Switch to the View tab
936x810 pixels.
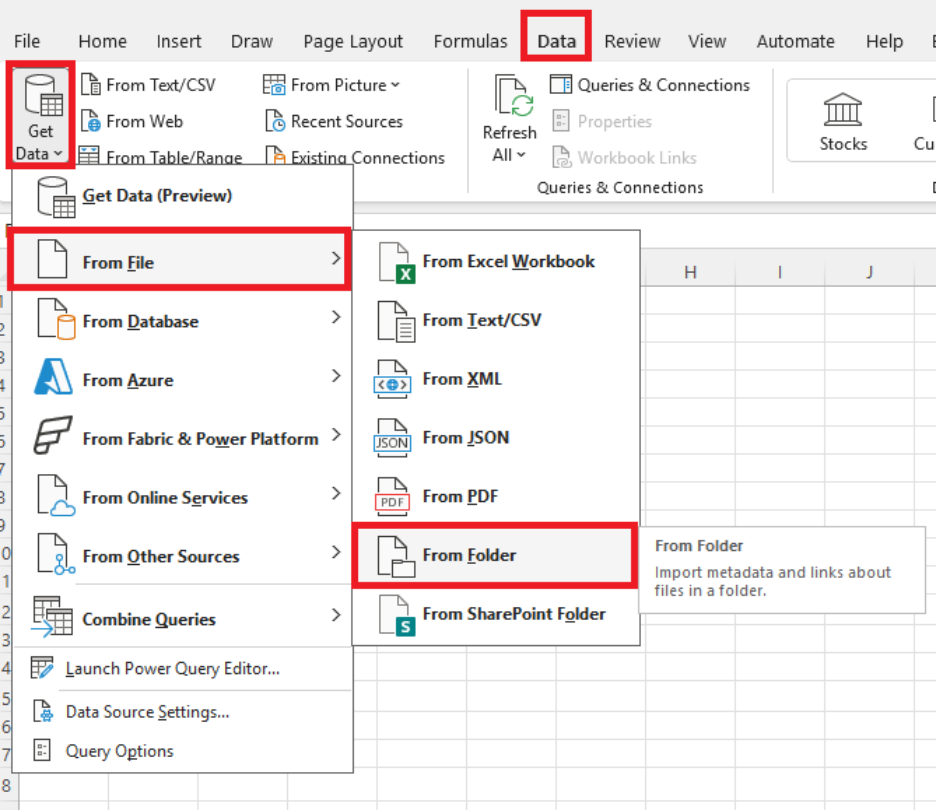coord(707,41)
